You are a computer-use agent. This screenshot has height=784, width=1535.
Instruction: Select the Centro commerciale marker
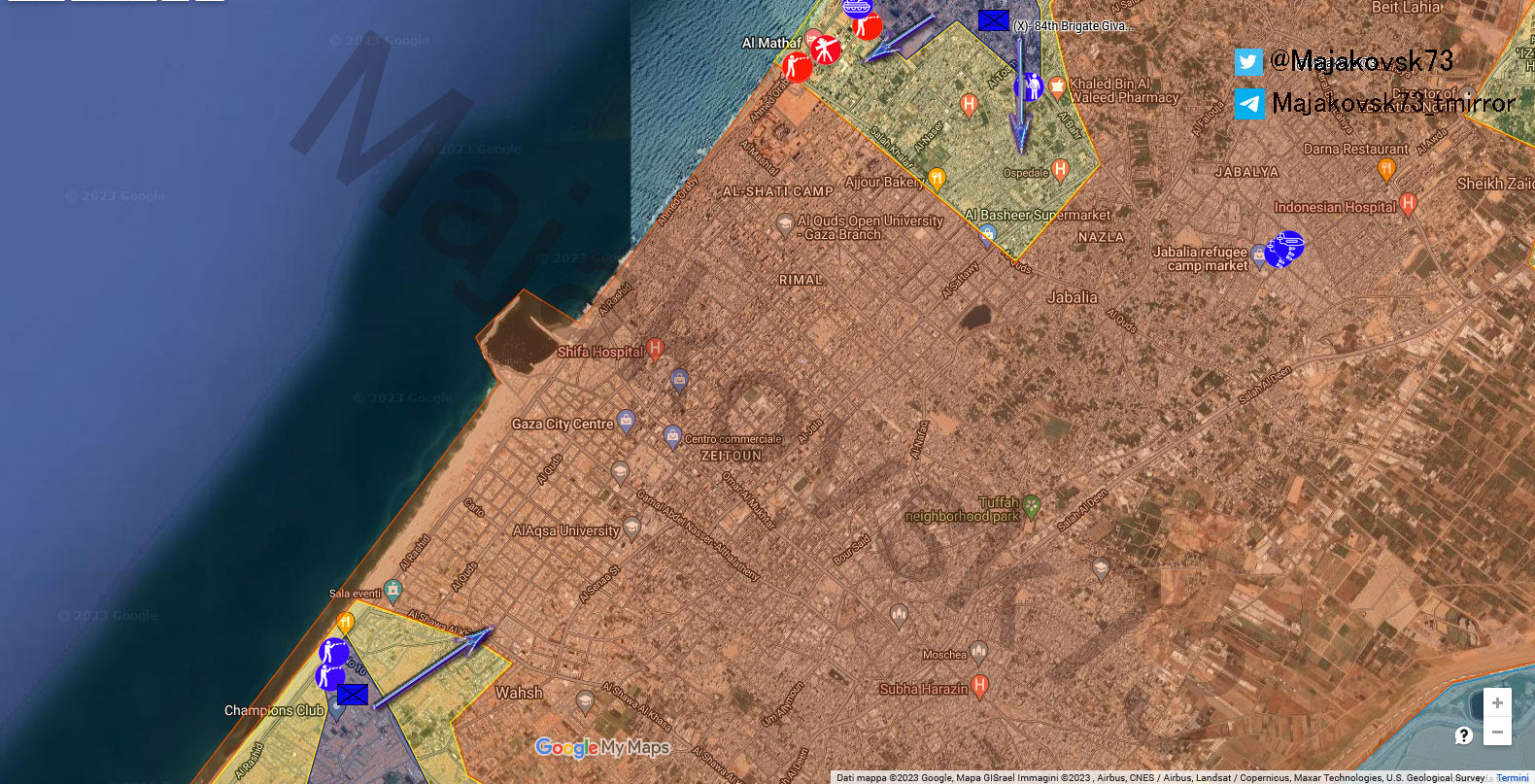672,436
